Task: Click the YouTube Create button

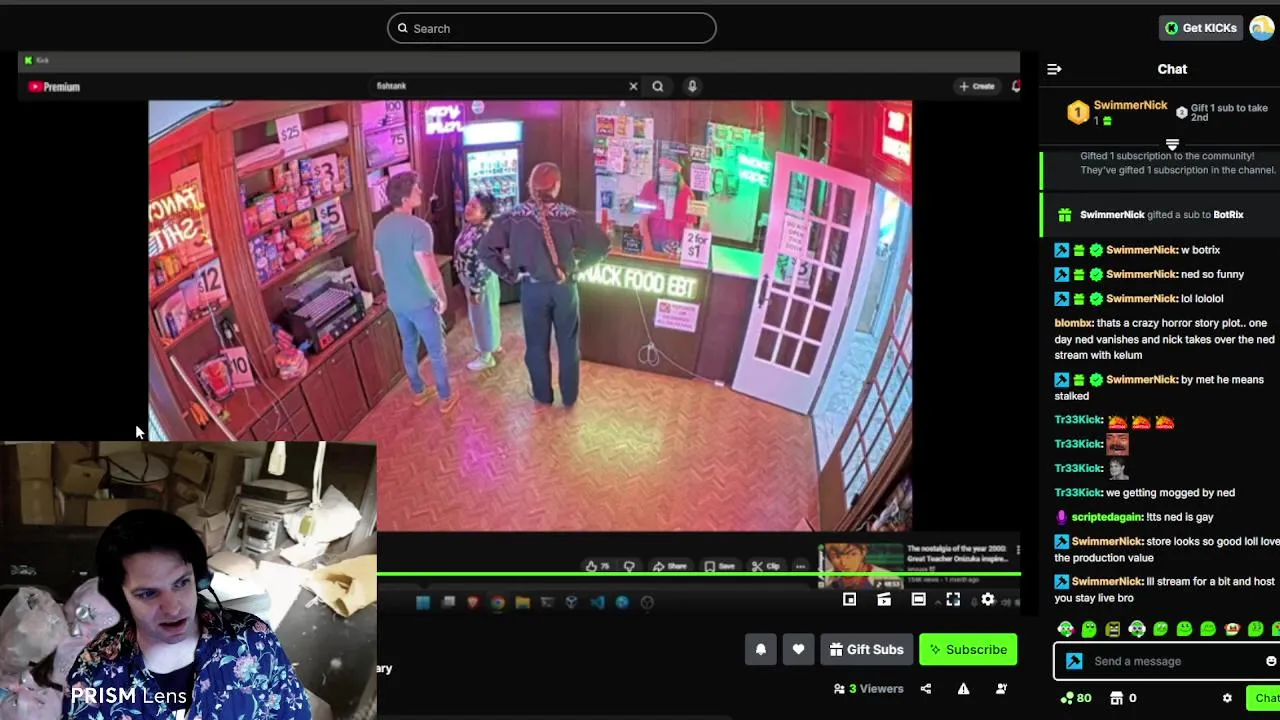Action: (x=977, y=86)
